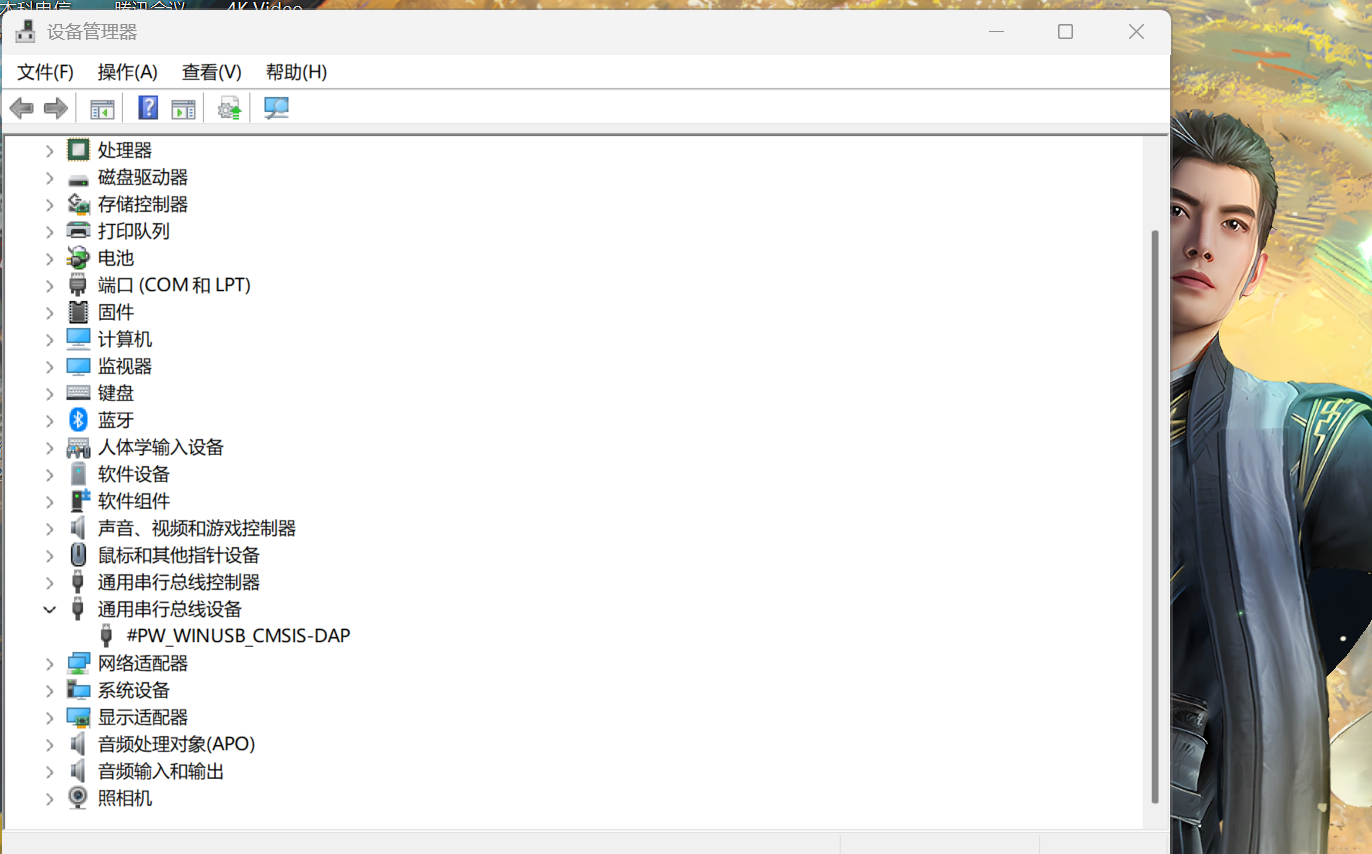Click the 键盘 keyboard icon
Screen dimensions: 1372x854
tap(78, 393)
